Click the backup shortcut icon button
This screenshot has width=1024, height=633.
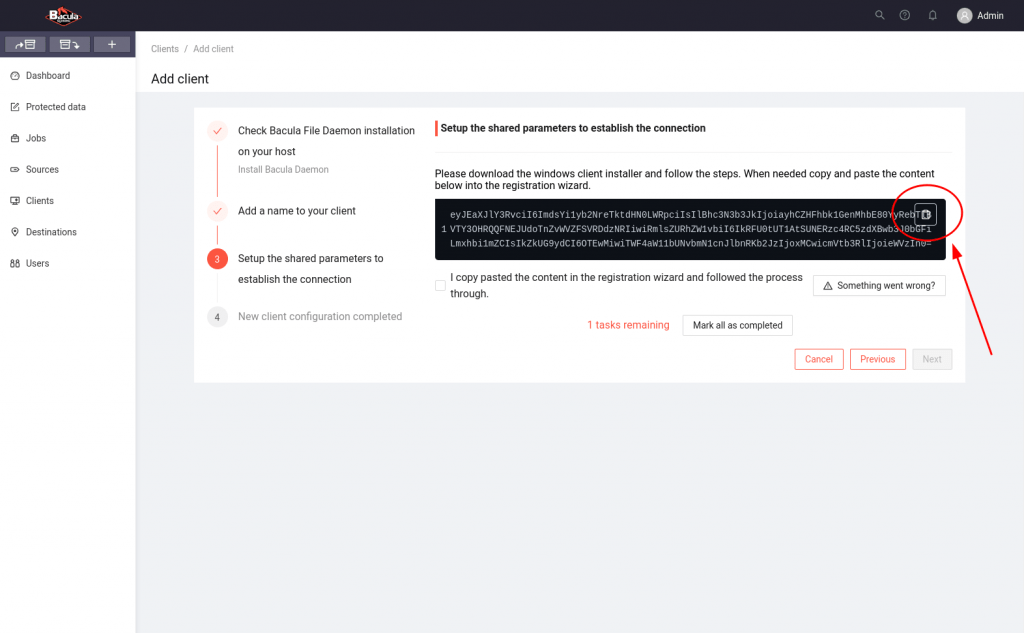[25, 45]
